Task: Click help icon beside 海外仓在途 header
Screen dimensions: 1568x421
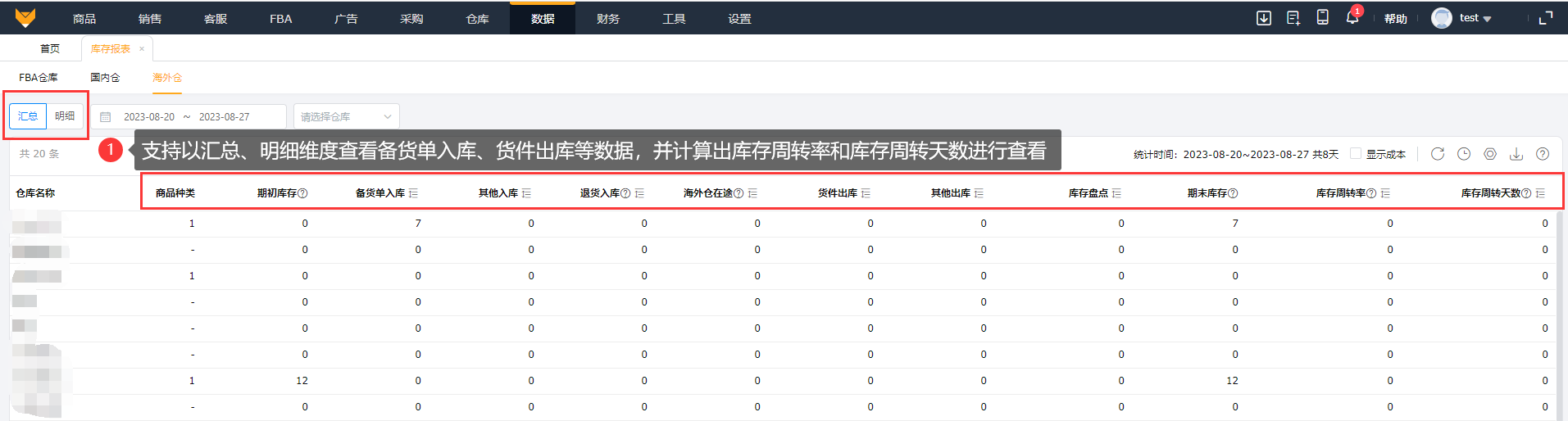Action: tap(739, 193)
